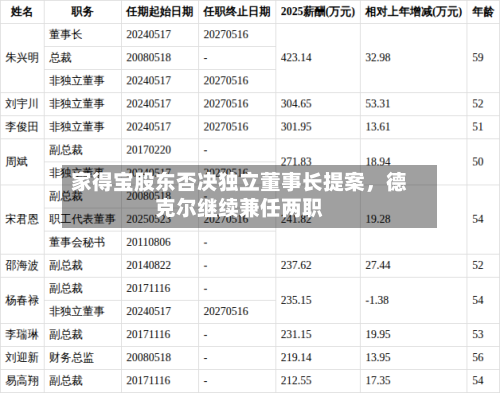Click age 52 in 刘宇川's row
The height and width of the screenshot is (393, 500).
(x=478, y=104)
